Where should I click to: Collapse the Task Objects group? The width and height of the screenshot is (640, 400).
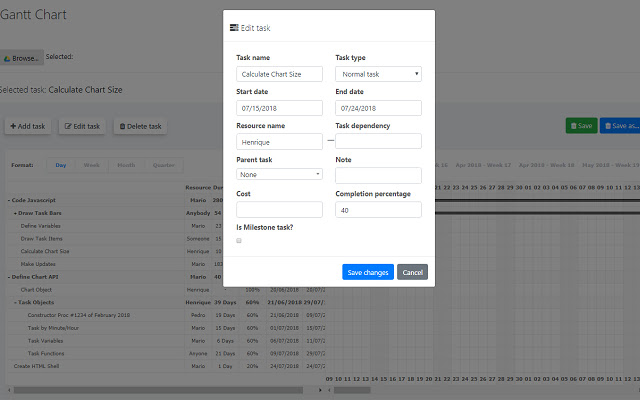point(16,302)
